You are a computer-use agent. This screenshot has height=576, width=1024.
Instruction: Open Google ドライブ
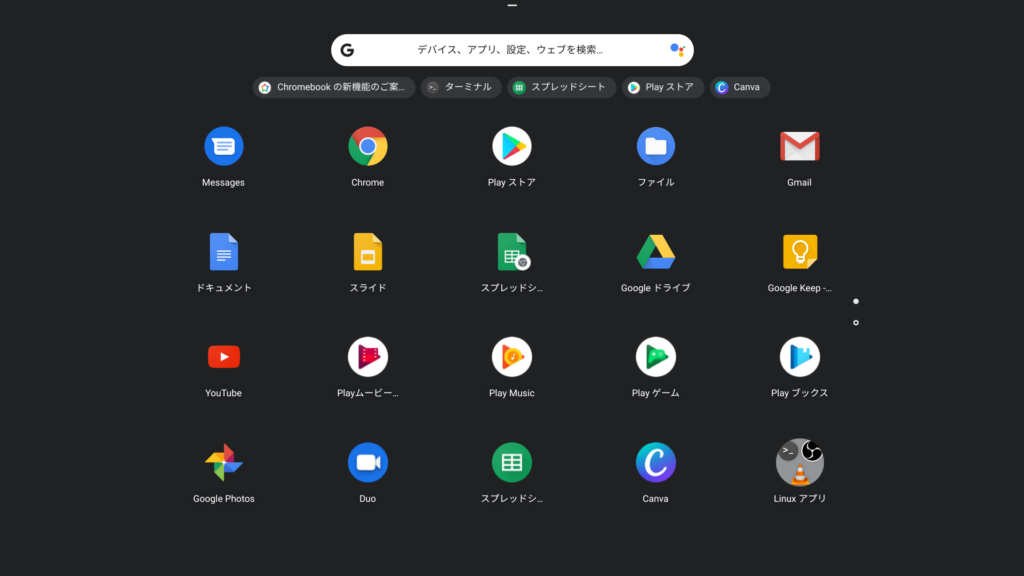(656, 251)
